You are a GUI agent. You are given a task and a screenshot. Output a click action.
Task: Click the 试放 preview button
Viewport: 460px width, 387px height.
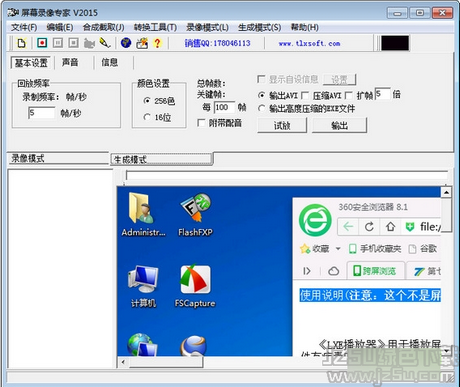point(282,126)
